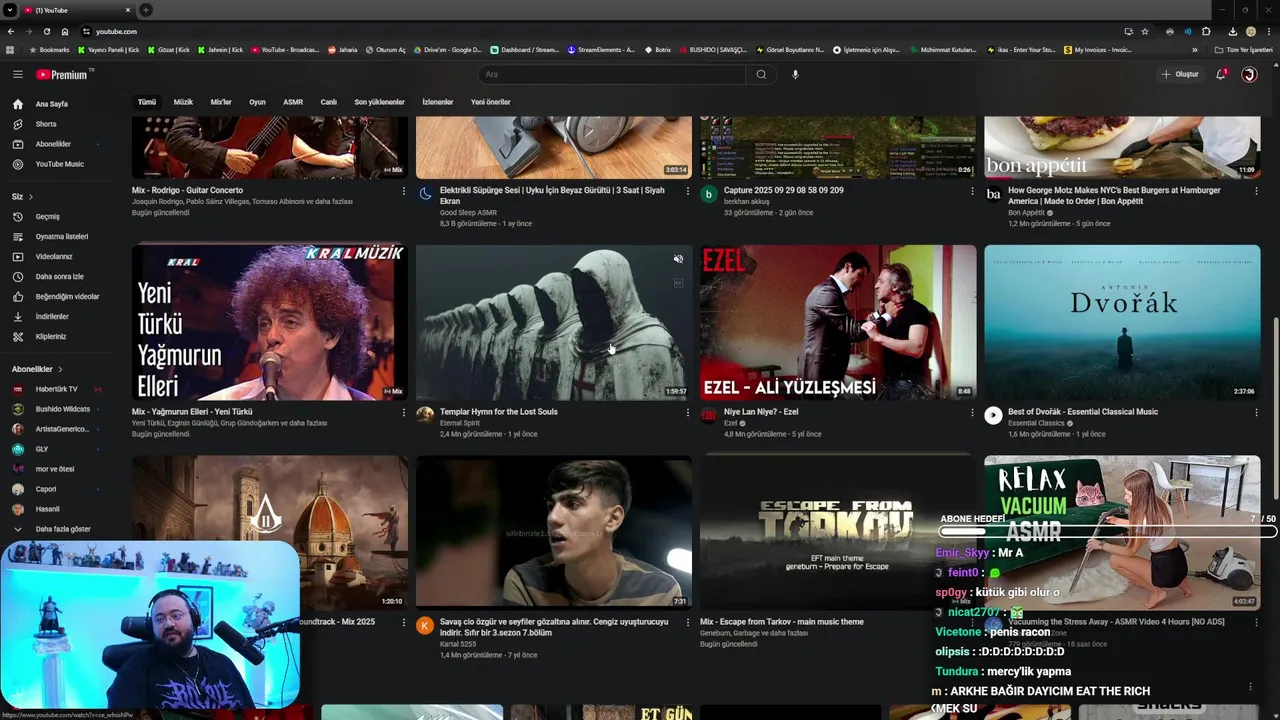This screenshot has width=1280, height=720.
Task: Go to Abonelikler in the sidebar
Action: click(52, 144)
